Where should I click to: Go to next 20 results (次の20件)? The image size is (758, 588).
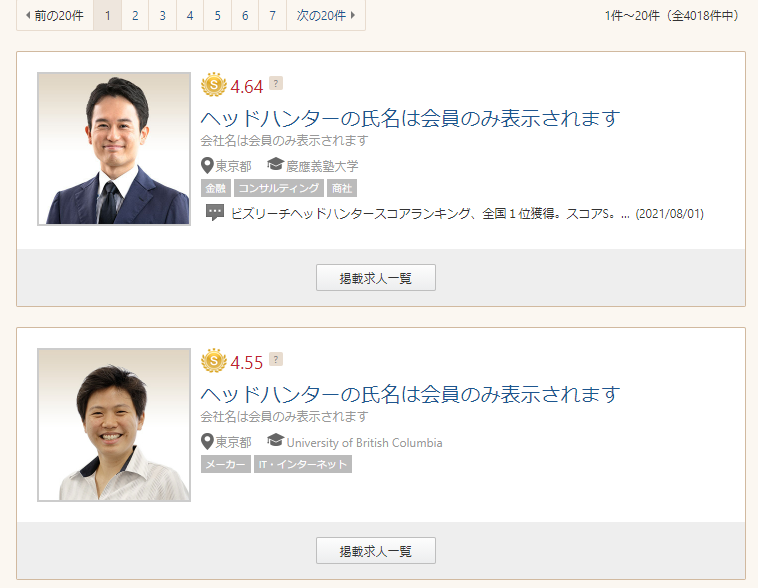[x=326, y=15]
